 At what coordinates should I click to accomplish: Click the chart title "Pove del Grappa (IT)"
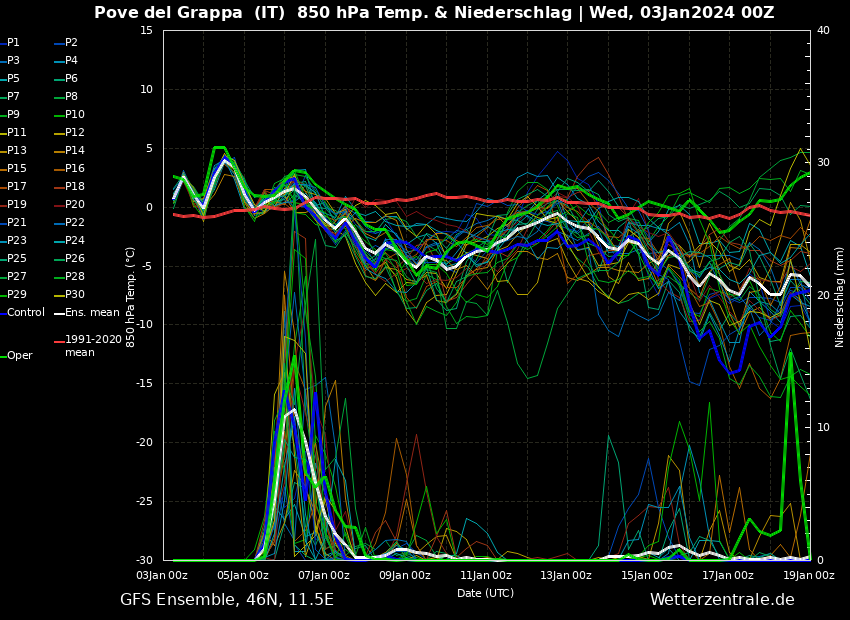[x=189, y=12]
